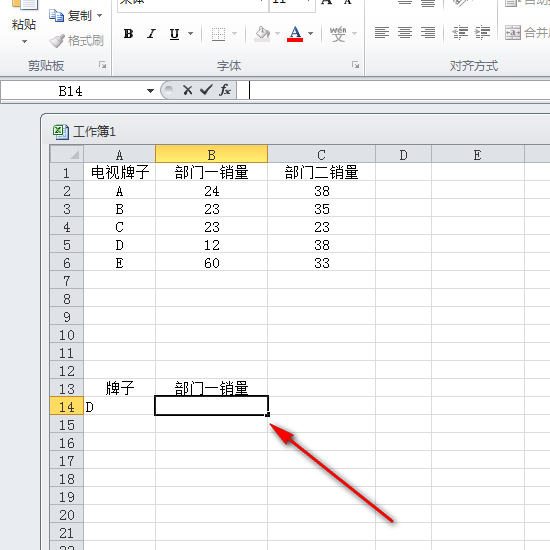Open underline style dropdown arrow
550x550 pixels.
coord(190,34)
